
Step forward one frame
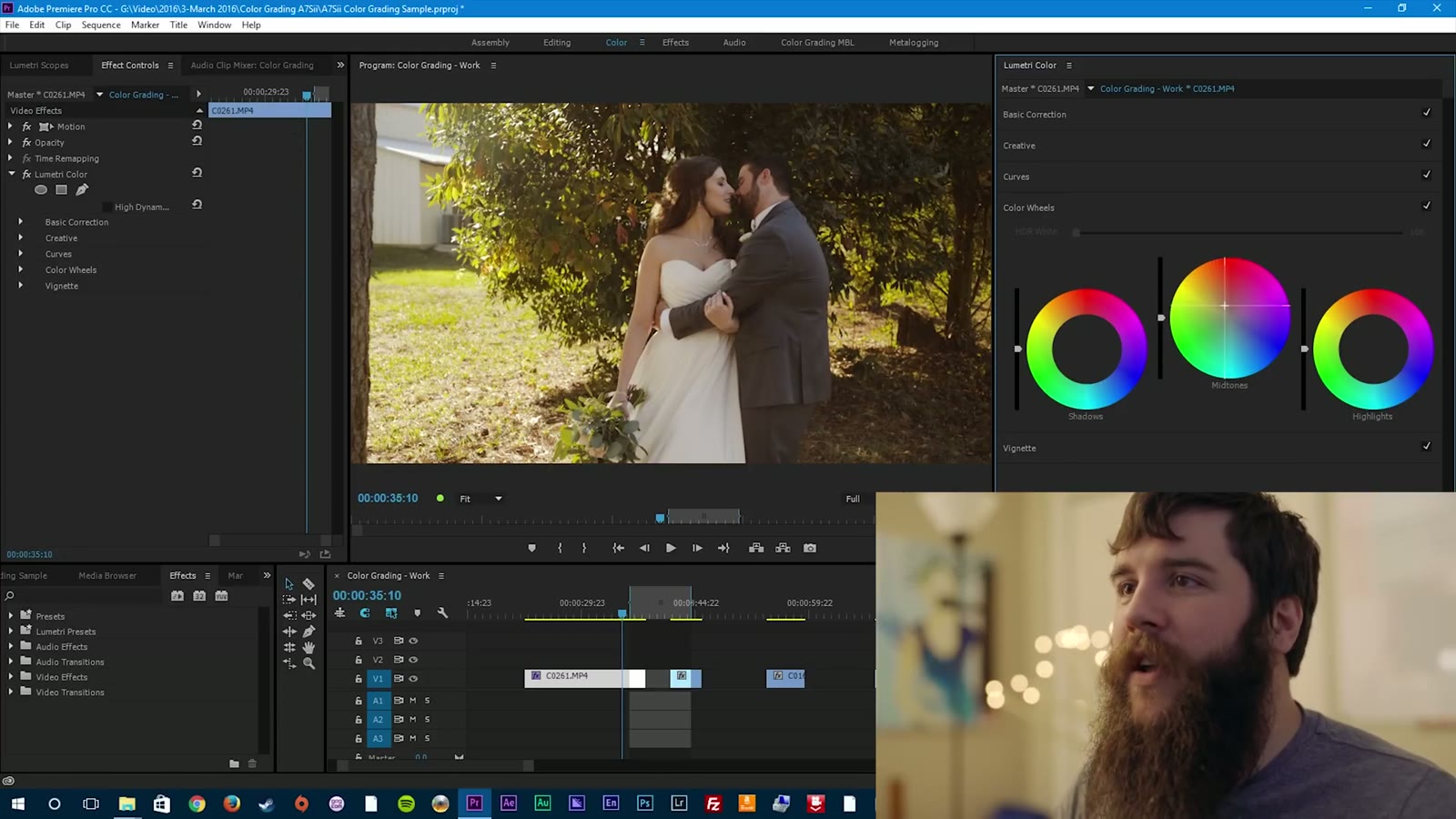point(697,548)
